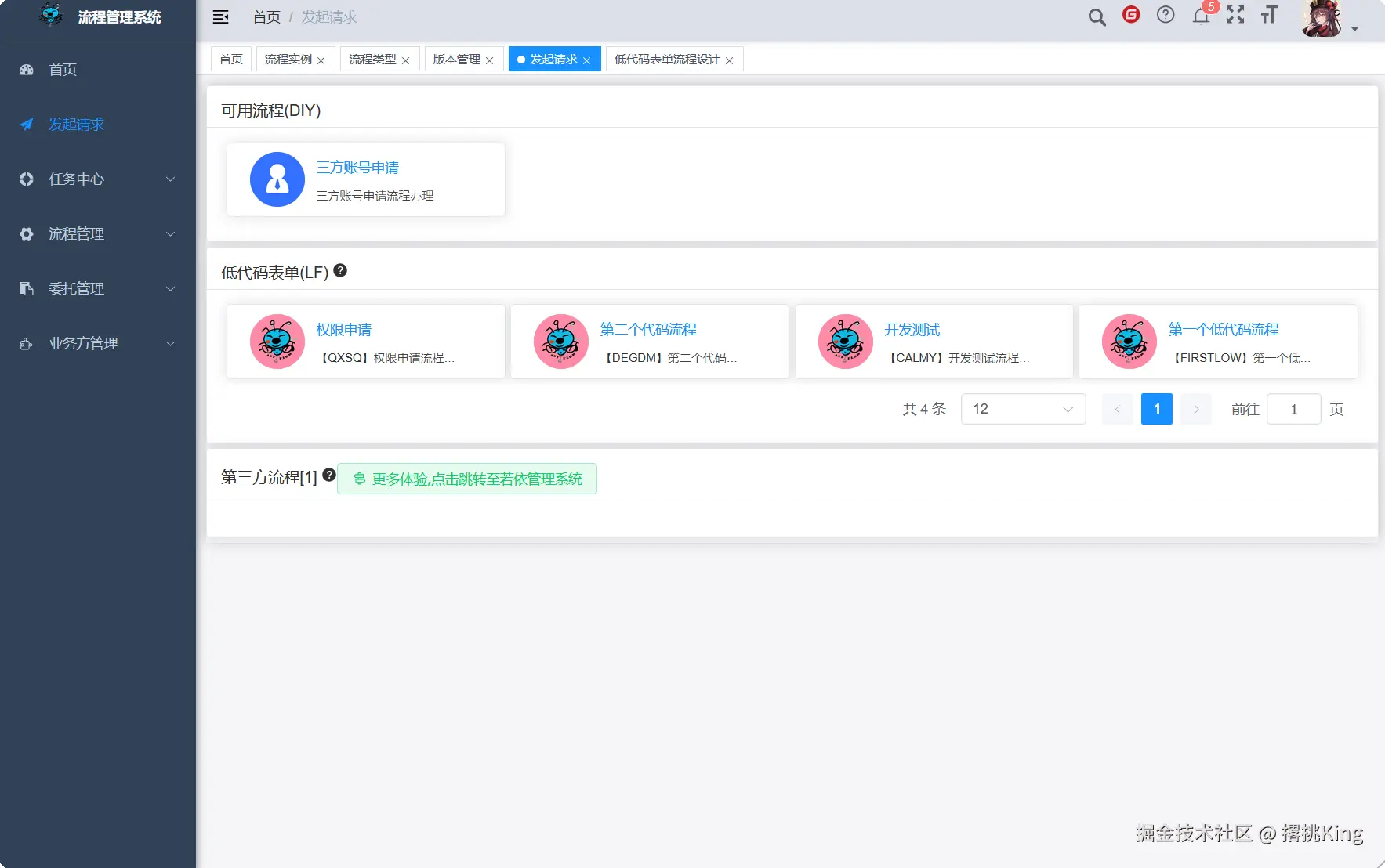Click the gear icon beside 流程管理
Image resolution: width=1385 pixels, height=868 pixels.
(x=27, y=234)
